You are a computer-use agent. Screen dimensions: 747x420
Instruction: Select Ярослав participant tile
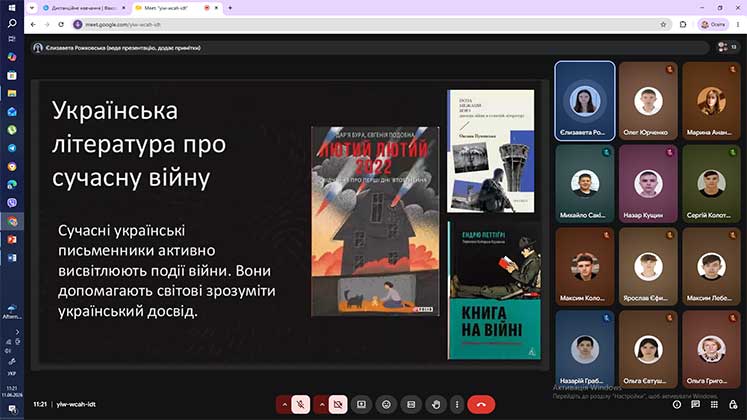[648, 266]
